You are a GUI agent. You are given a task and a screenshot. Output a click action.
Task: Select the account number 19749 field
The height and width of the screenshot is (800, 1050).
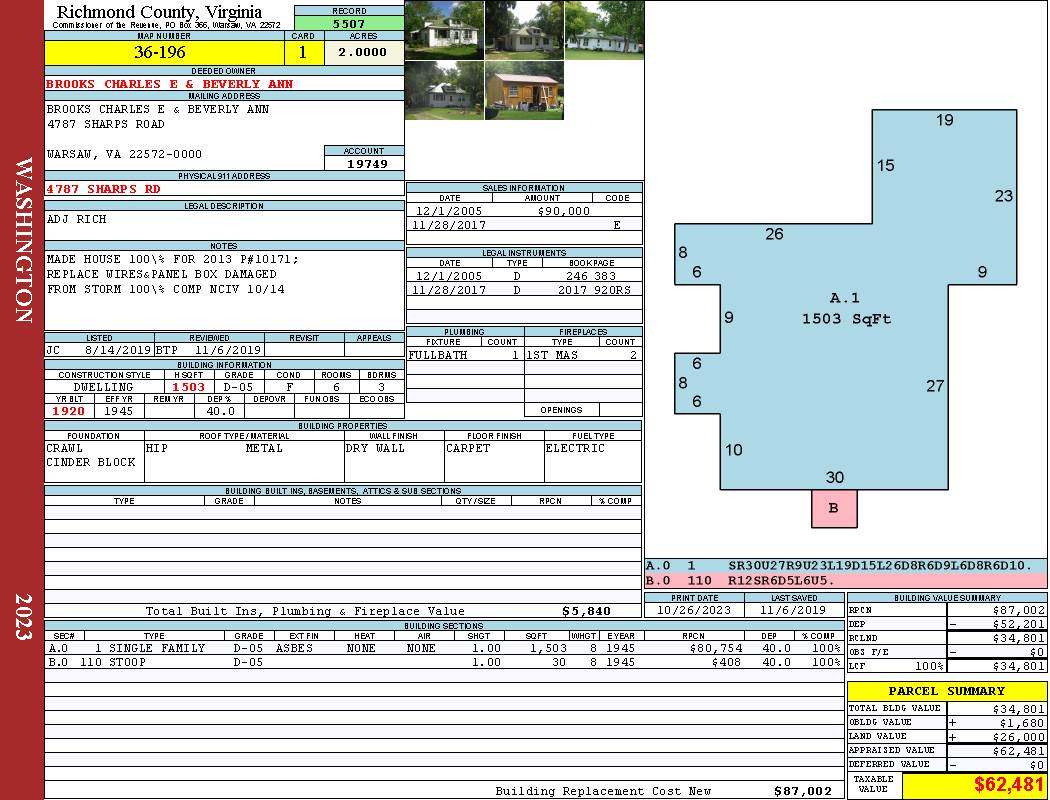[364, 163]
